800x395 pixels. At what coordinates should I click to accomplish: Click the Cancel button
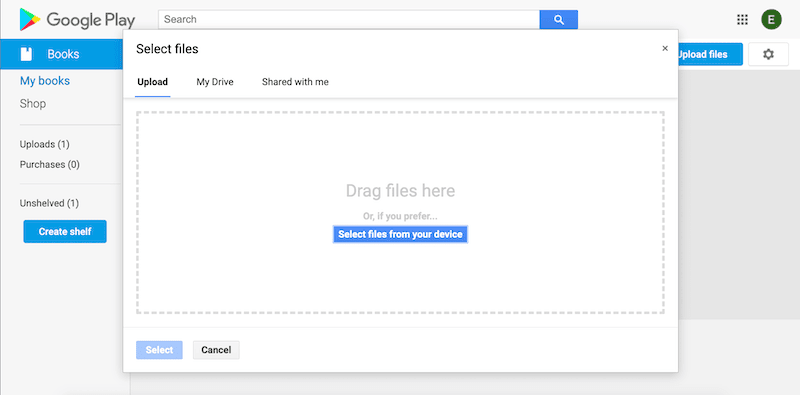[x=216, y=350]
